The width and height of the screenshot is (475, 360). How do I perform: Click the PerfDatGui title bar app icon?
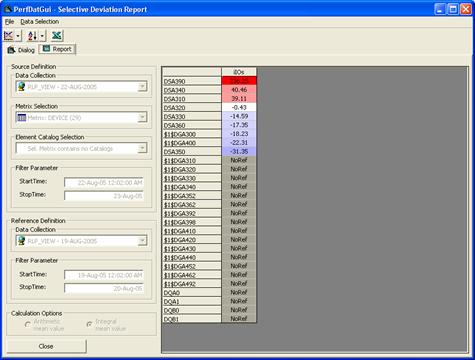[x=7, y=9]
